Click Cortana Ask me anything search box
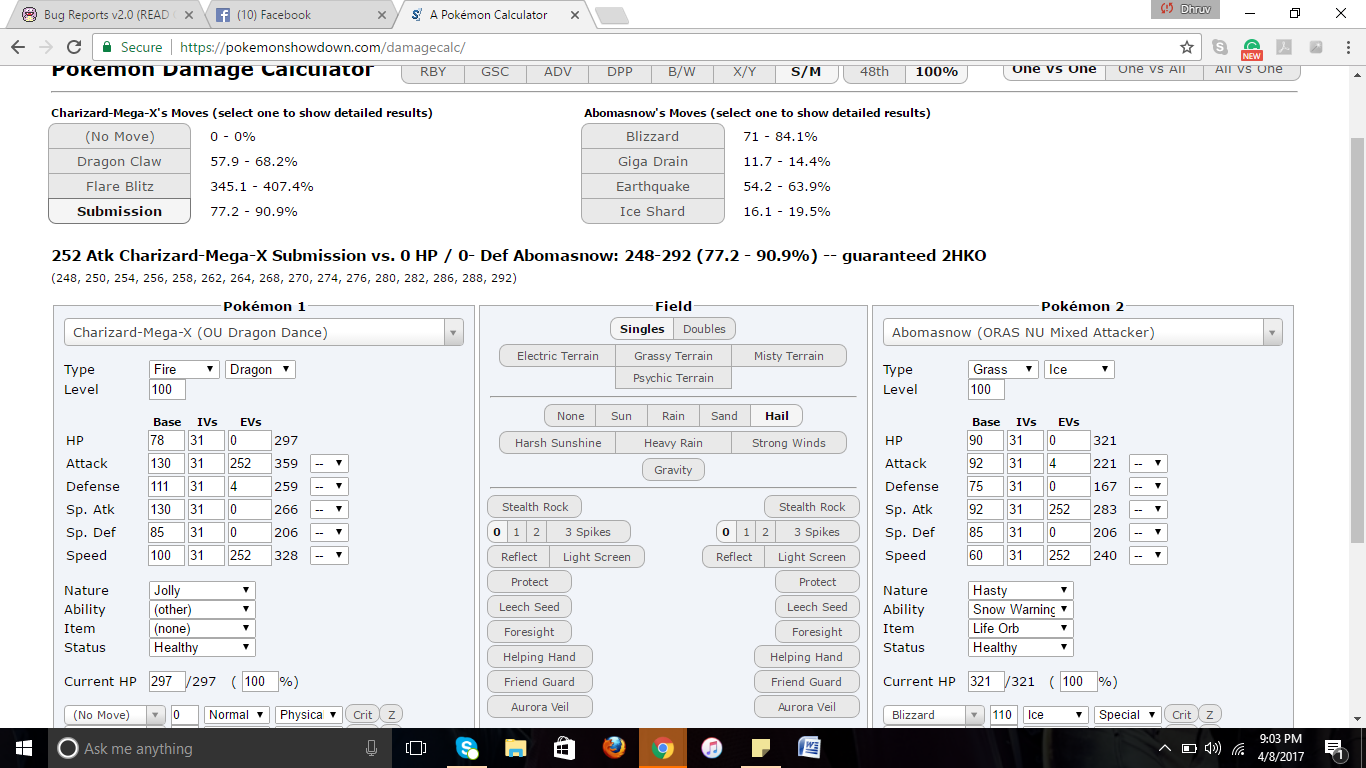The image size is (1366, 768). click(215, 748)
